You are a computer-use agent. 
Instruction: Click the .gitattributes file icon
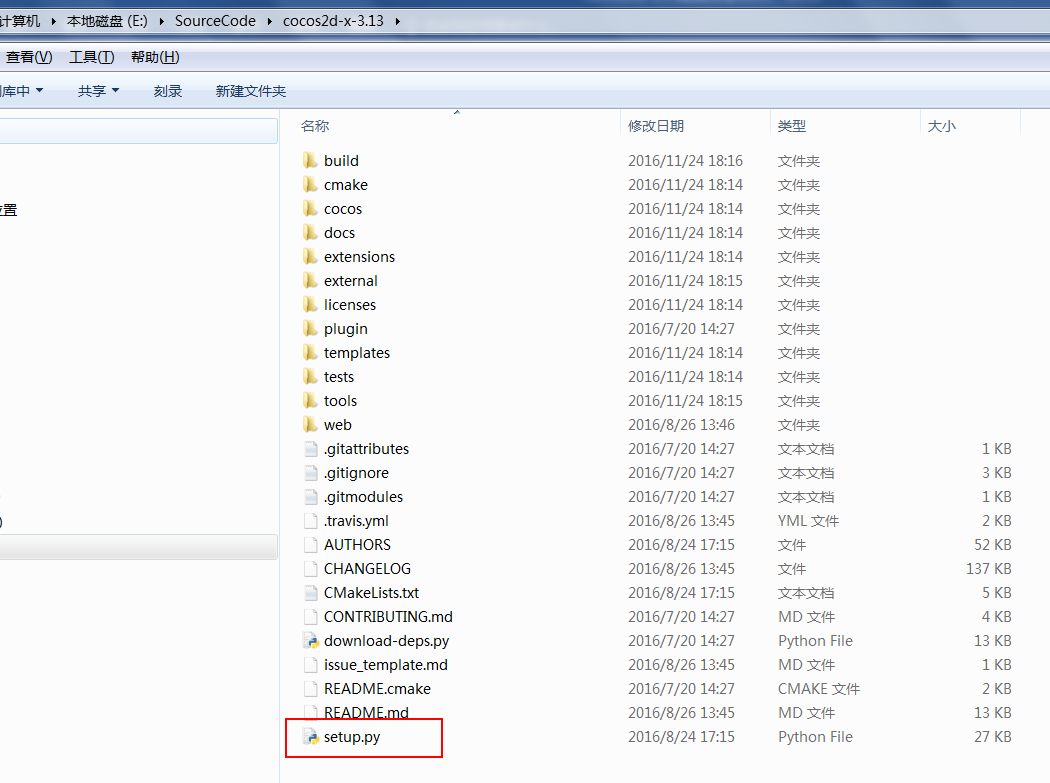click(311, 449)
